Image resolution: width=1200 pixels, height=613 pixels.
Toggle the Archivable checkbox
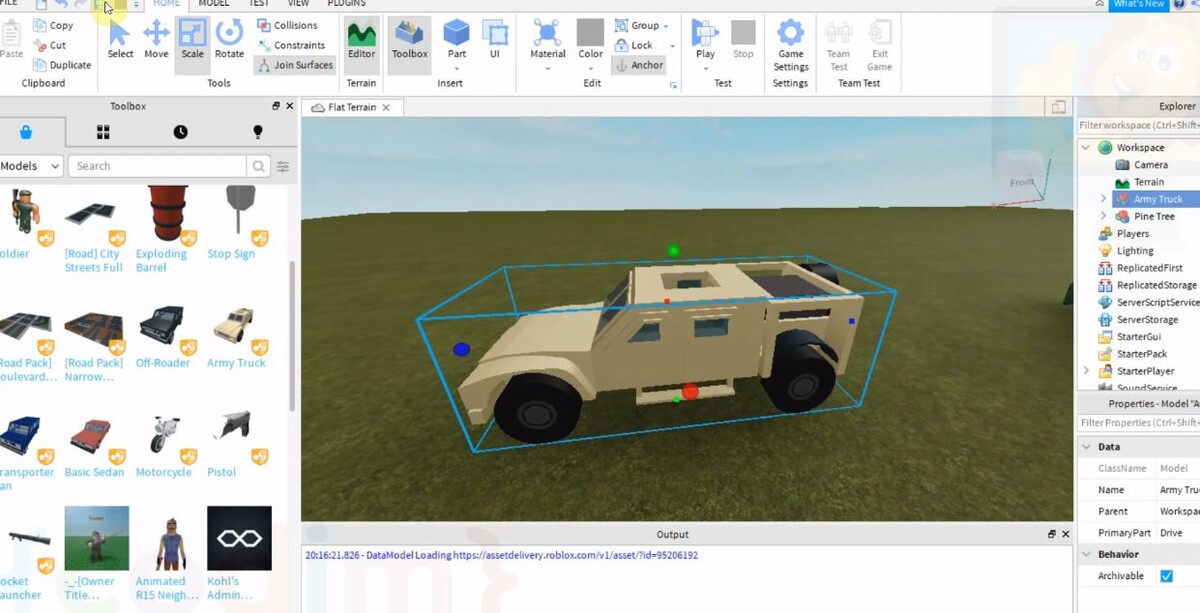click(x=1166, y=576)
